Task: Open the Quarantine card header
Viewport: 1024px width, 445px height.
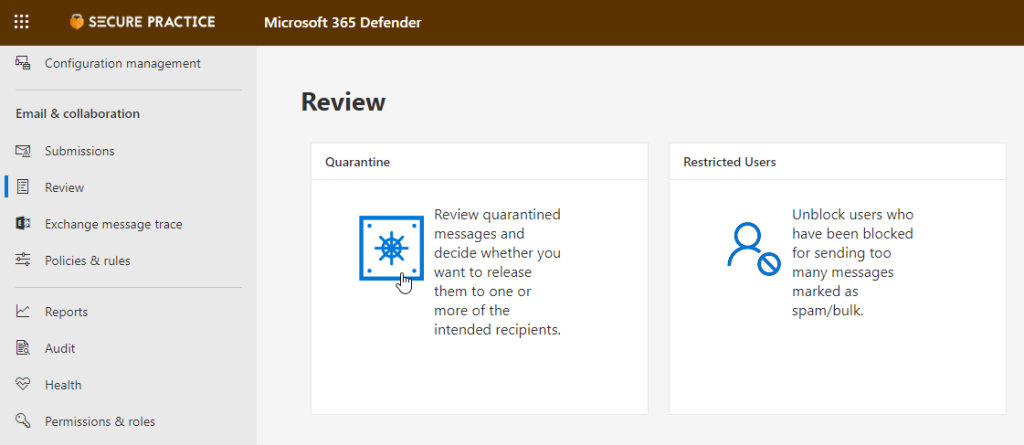Action: (357, 161)
